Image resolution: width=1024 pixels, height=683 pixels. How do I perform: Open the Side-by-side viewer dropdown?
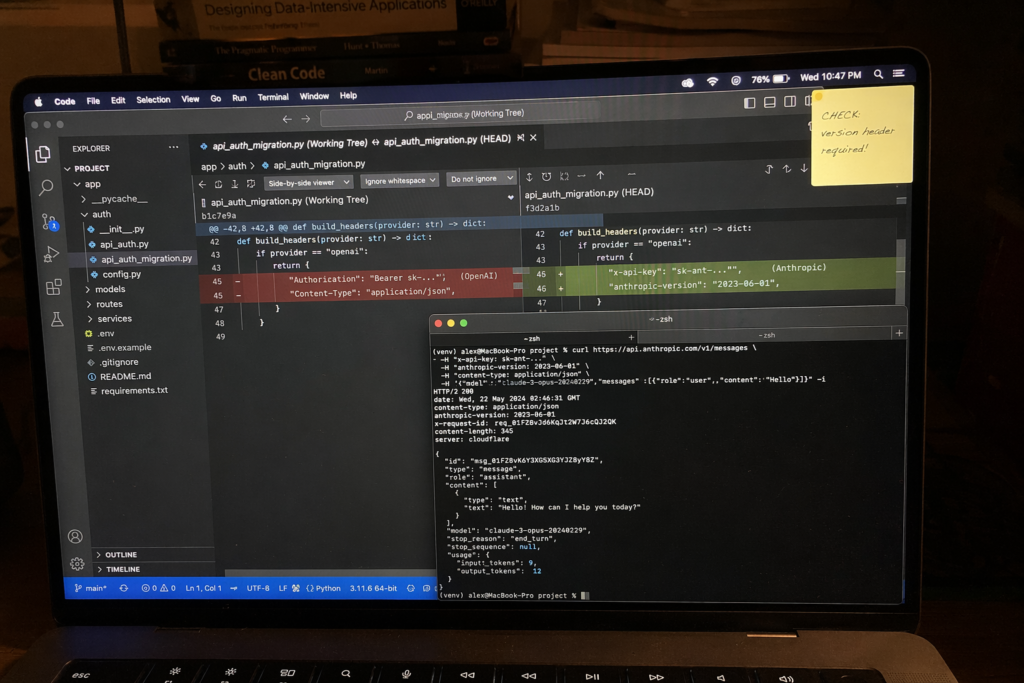[x=308, y=183]
